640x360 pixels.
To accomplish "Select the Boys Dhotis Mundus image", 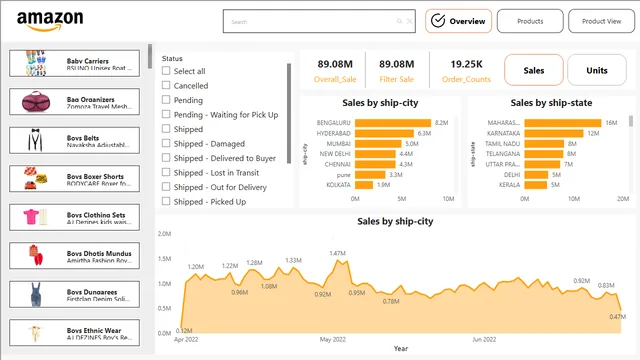I will click(x=36, y=256).
